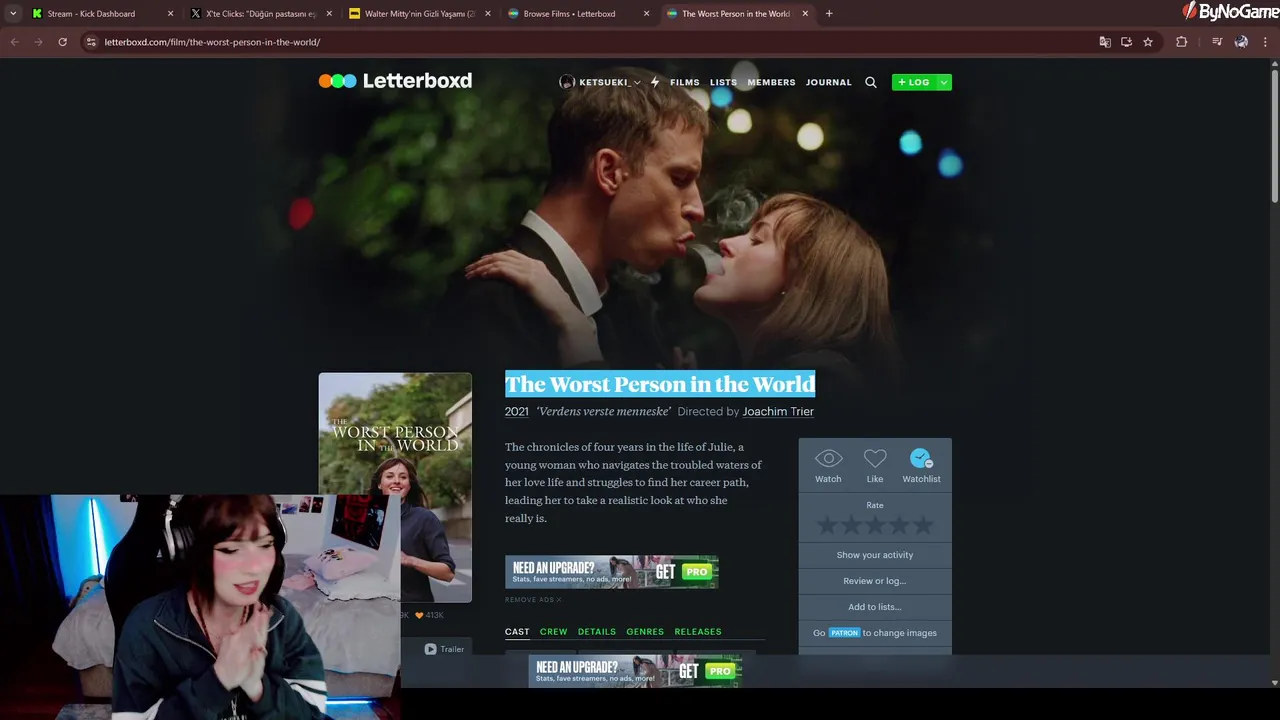Rate the film with the third star

tap(875, 525)
